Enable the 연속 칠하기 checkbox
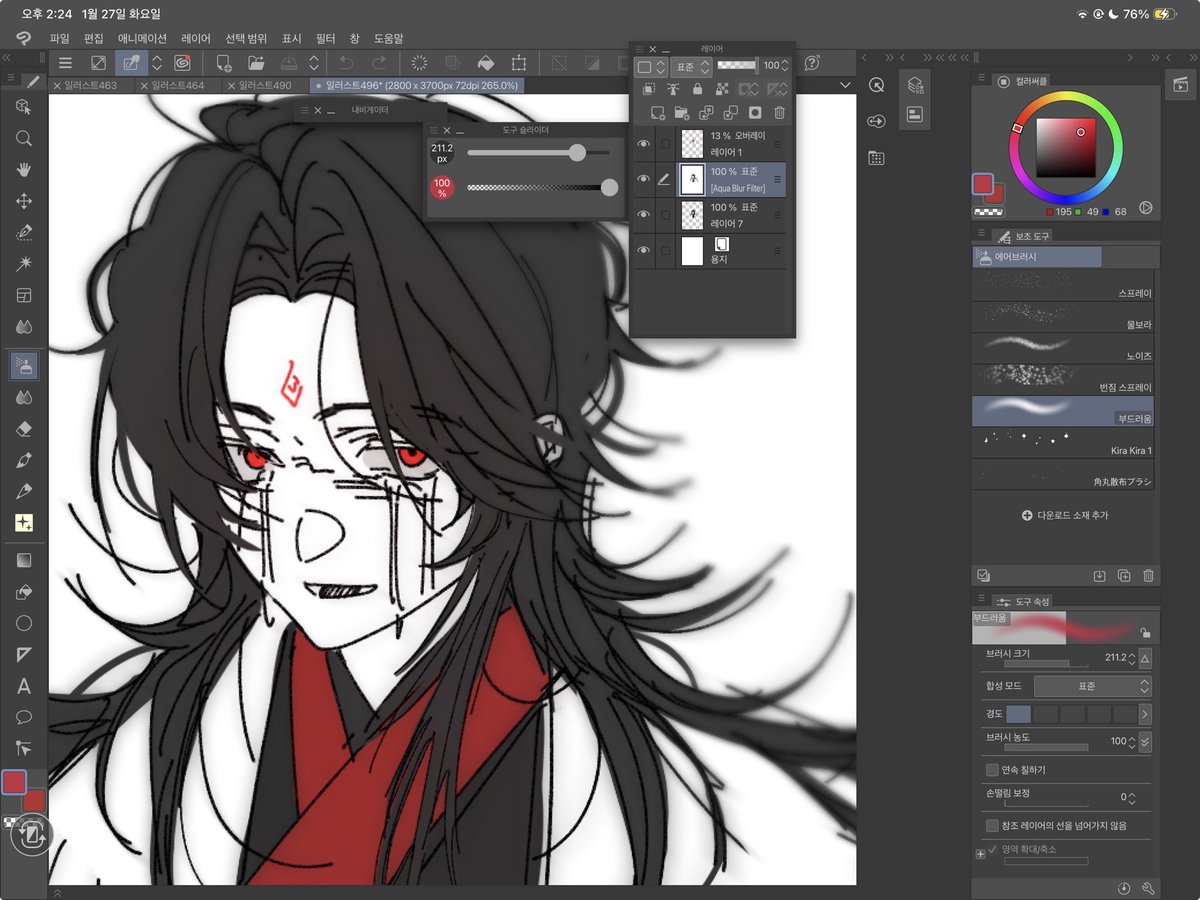Screen dimensions: 1200x900 [992, 770]
